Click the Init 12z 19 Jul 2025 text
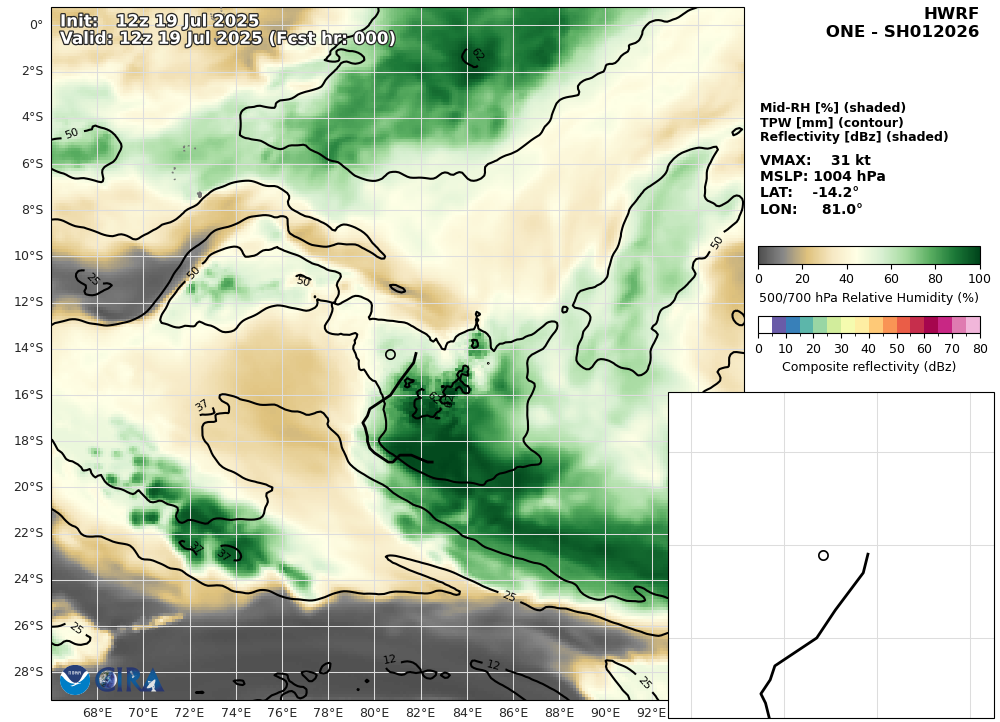Image resolution: width=1000 pixels, height=722 pixels. (x=159, y=21)
